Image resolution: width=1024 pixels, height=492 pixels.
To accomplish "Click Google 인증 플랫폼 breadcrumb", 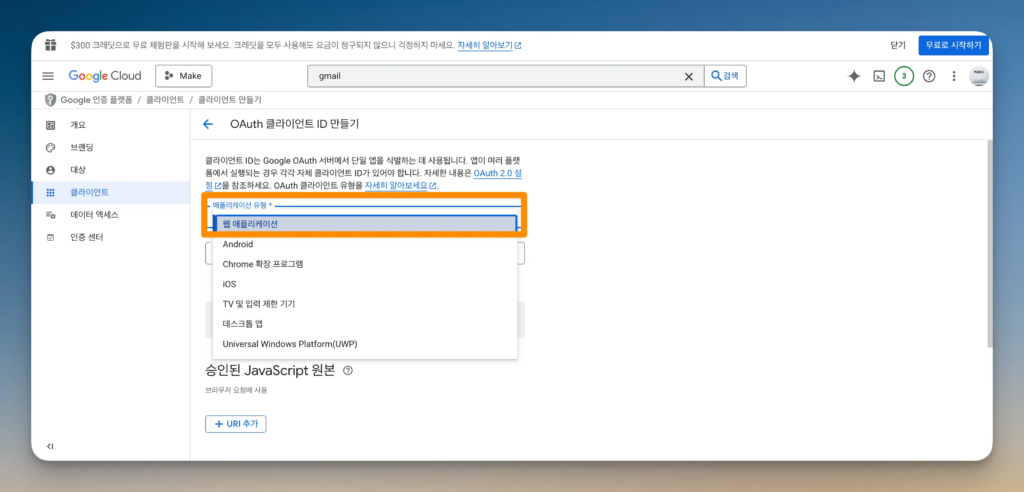I will click(x=96, y=100).
